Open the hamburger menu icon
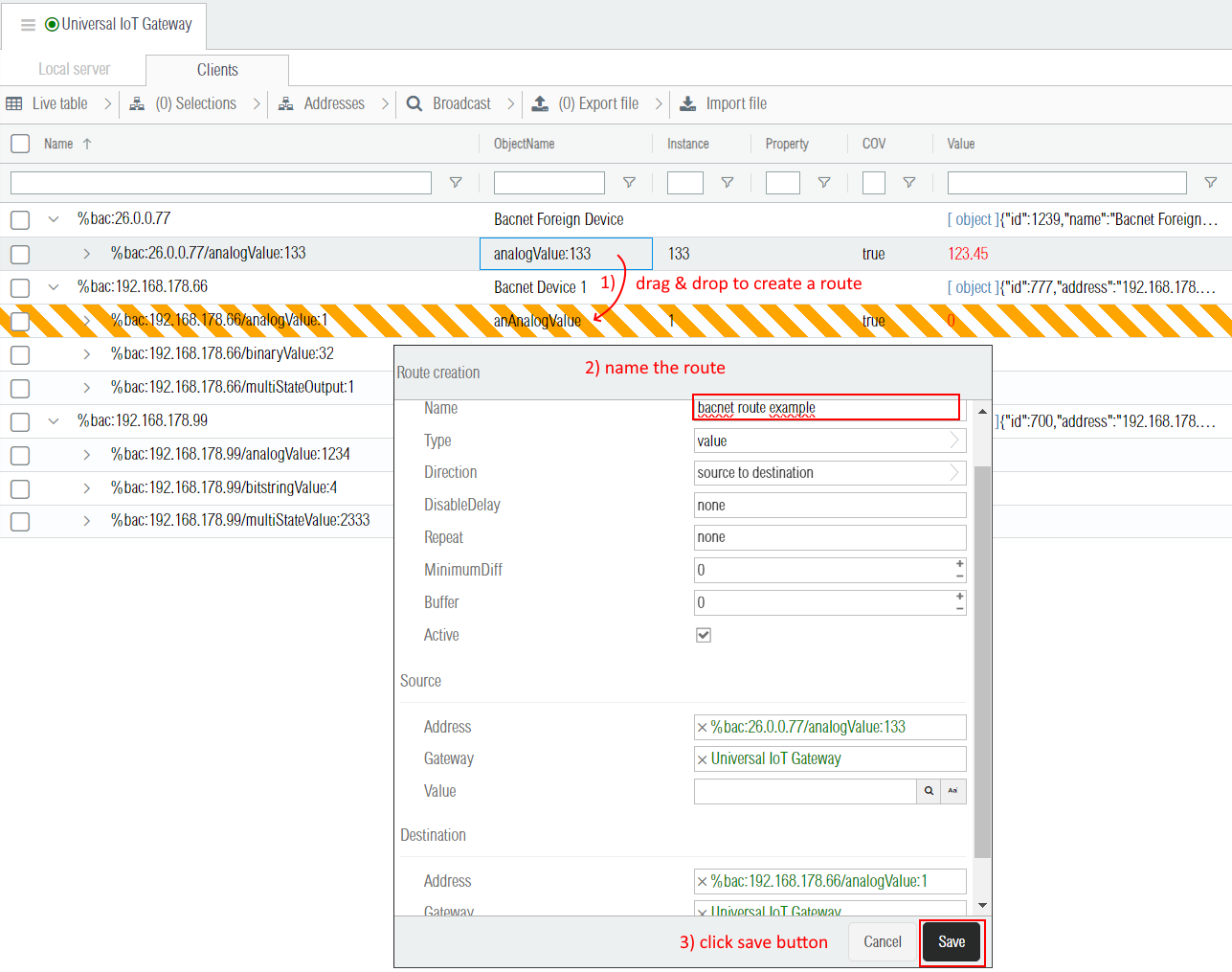The image size is (1232, 972). click(28, 25)
